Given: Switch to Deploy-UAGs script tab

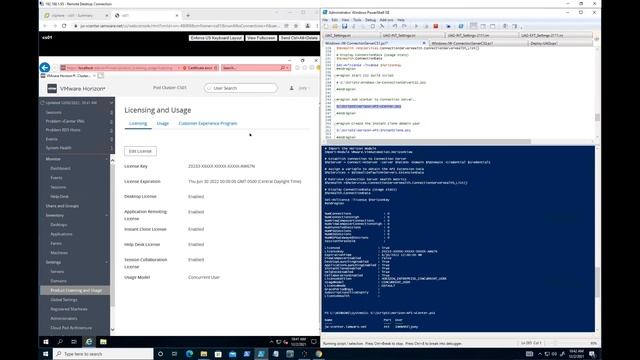Looking at the screenshot, I should (x=559, y=43).
